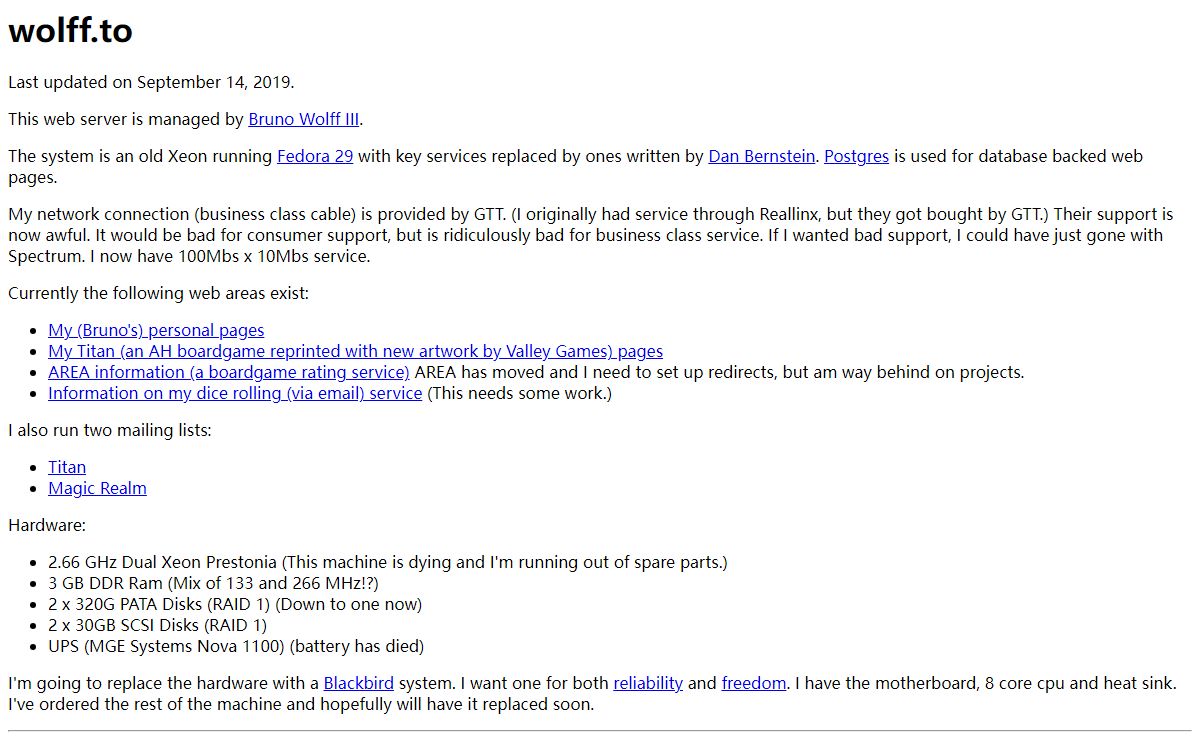Click the freedom link
The height and width of the screenshot is (740, 1200).
[754, 683]
